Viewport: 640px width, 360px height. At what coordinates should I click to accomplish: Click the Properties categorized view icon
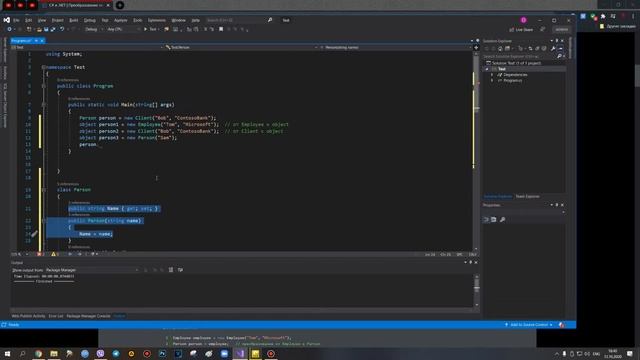coord(486,220)
